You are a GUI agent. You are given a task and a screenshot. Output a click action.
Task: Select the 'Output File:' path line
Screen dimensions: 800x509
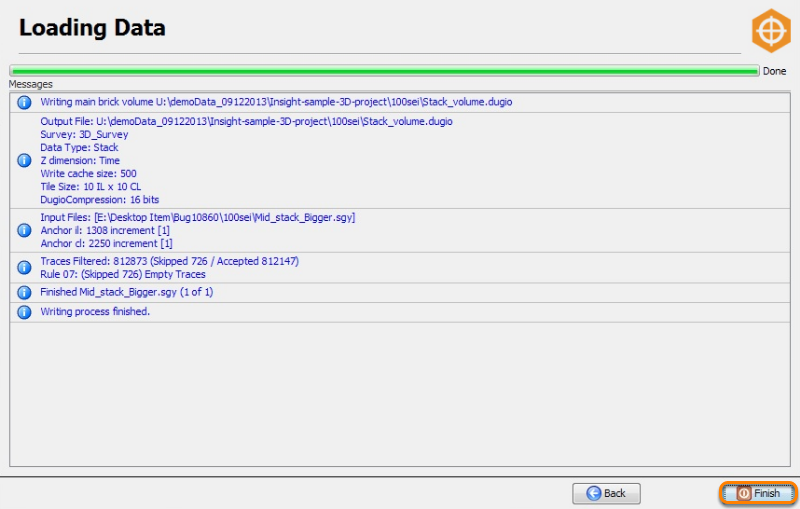pyautogui.click(x=246, y=121)
